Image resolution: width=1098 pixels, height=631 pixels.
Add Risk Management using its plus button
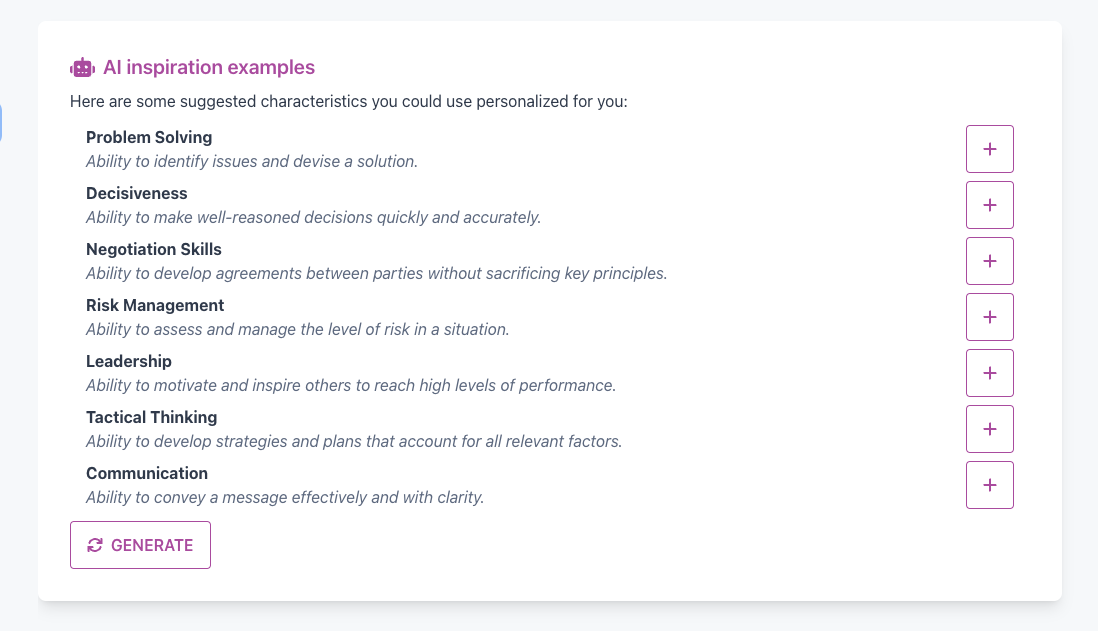989,317
